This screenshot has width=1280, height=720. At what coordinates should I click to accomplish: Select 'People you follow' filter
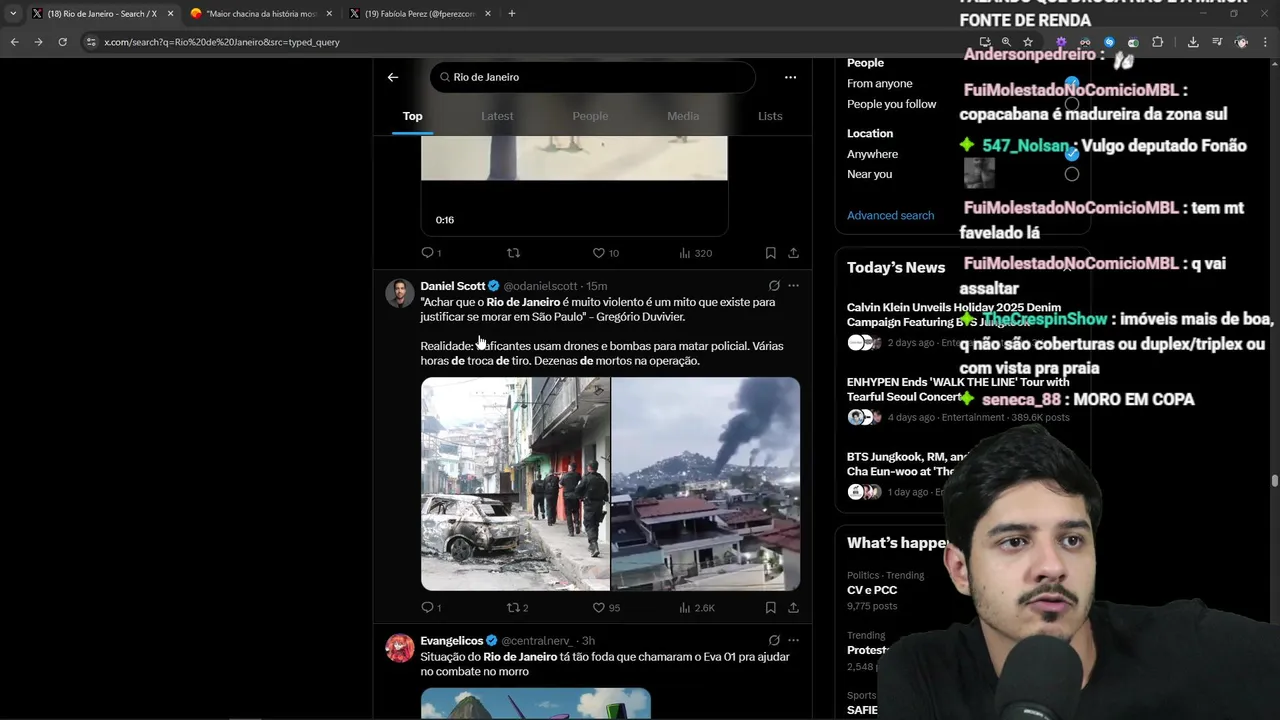tap(1072, 104)
